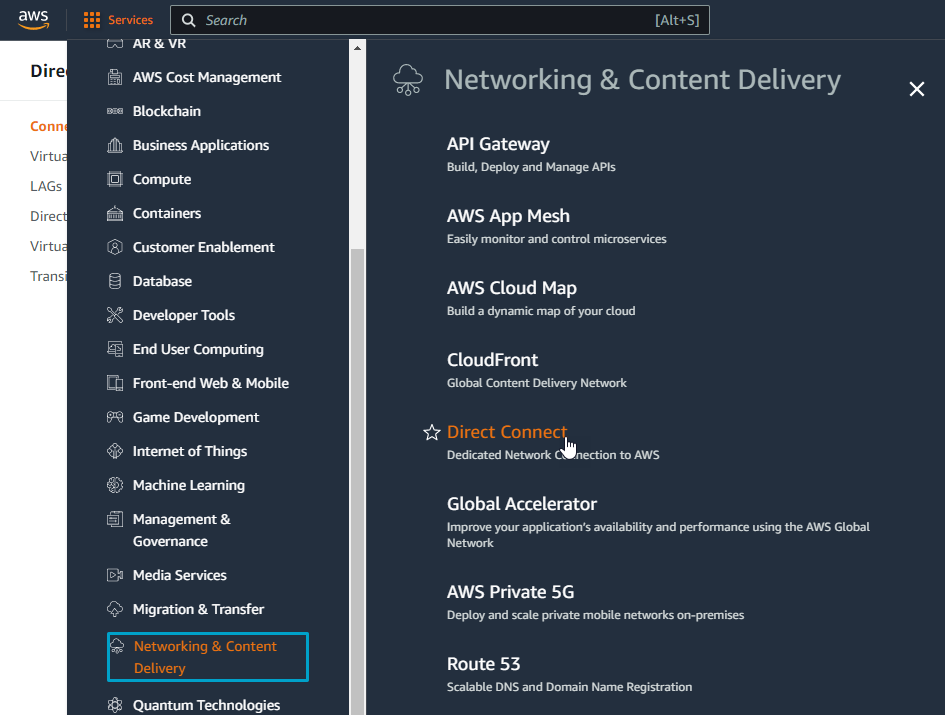
Task: Open AWS Private 5G service
Action: (x=510, y=592)
